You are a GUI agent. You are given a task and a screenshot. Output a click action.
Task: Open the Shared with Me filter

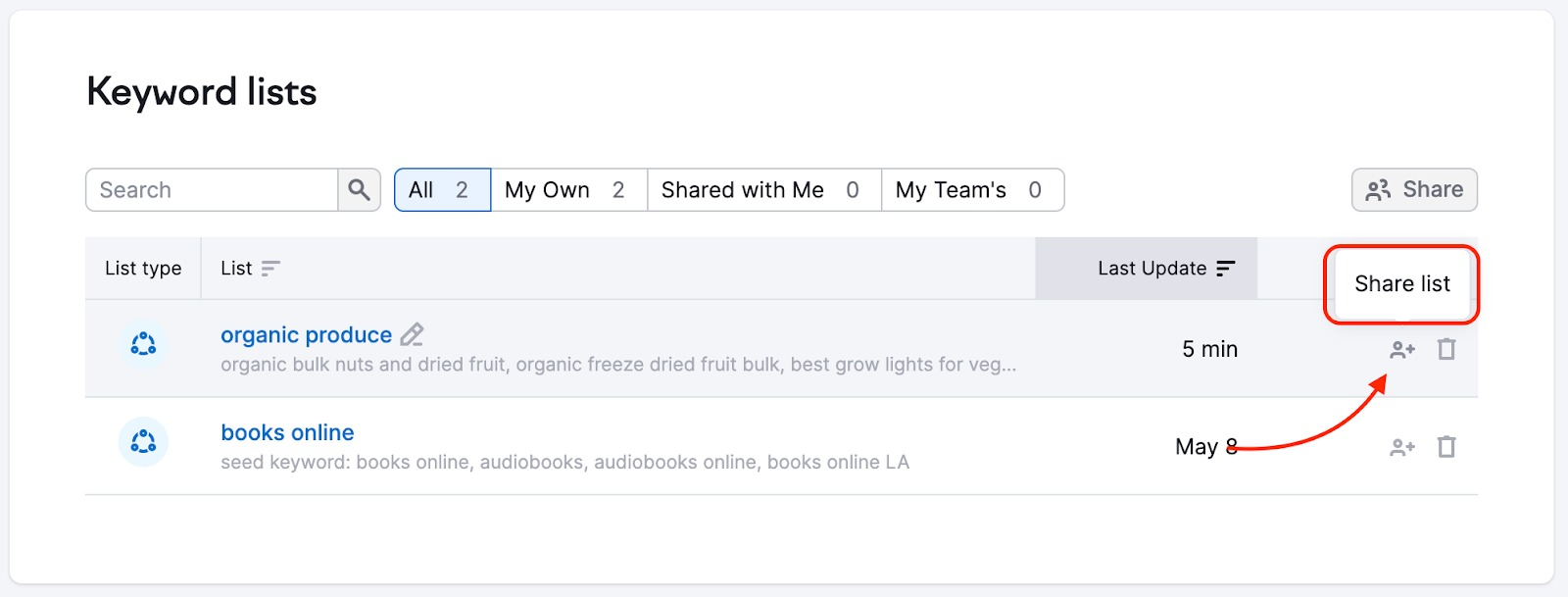click(x=762, y=189)
